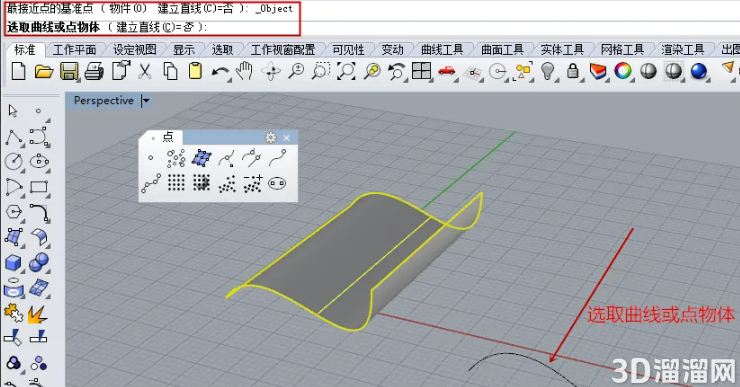Switch to the 选取 tab
The image size is (740, 387).
coord(222,50)
